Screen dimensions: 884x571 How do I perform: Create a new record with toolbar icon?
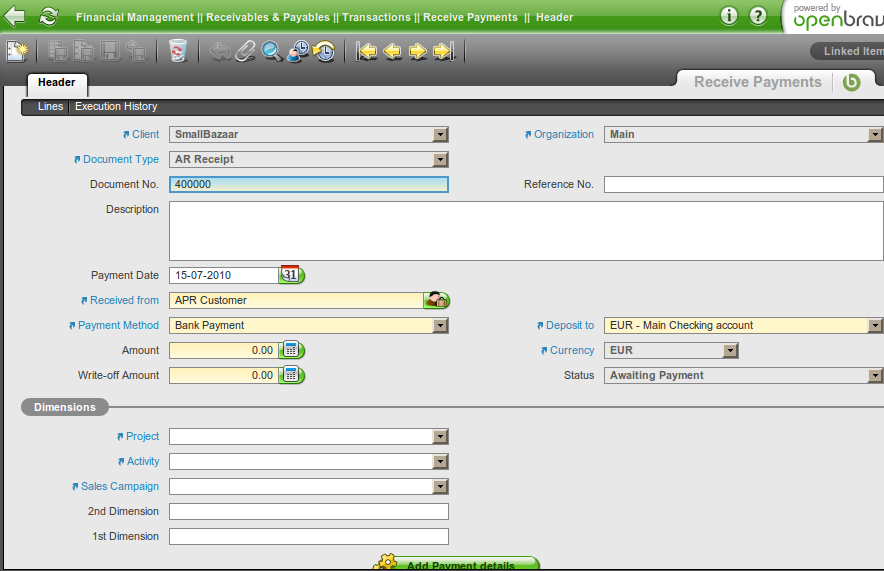pos(17,51)
